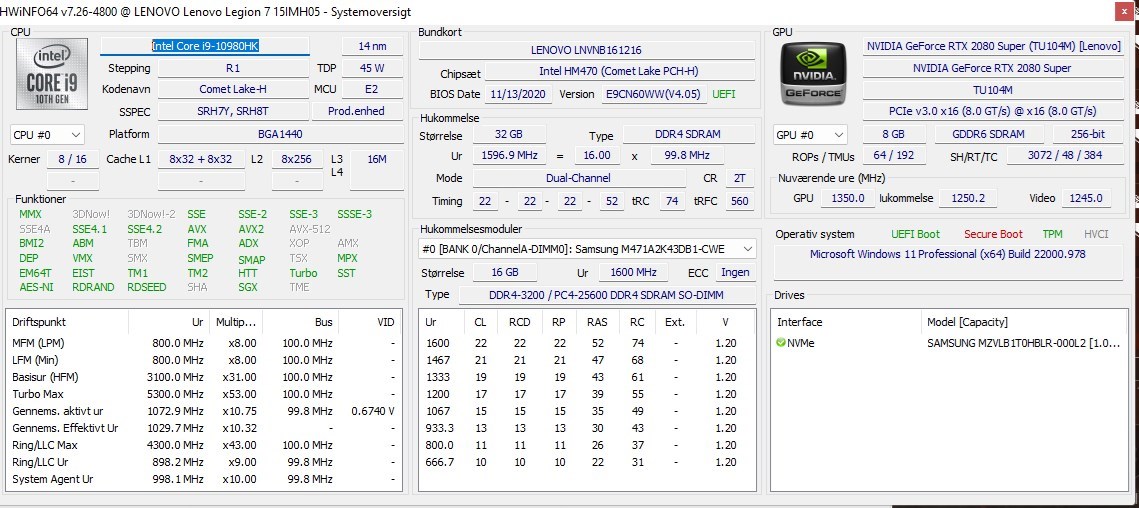The image size is (1139, 508).
Task: Click the TDP value 45 W
Action: [x=372, y=68]
